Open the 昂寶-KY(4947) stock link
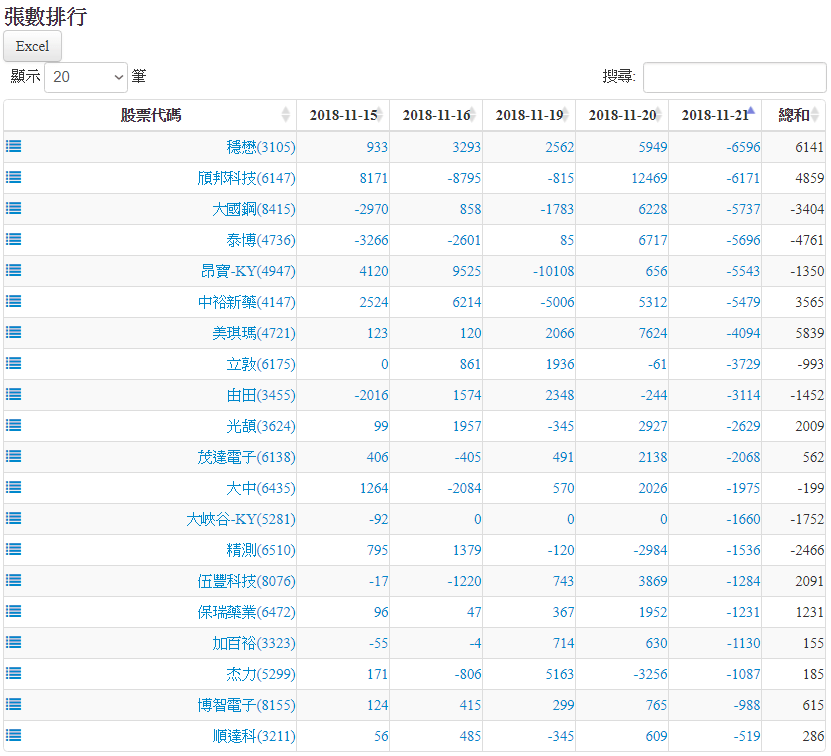This screenshot has height=756, width=831. click(x=248, y=271)
